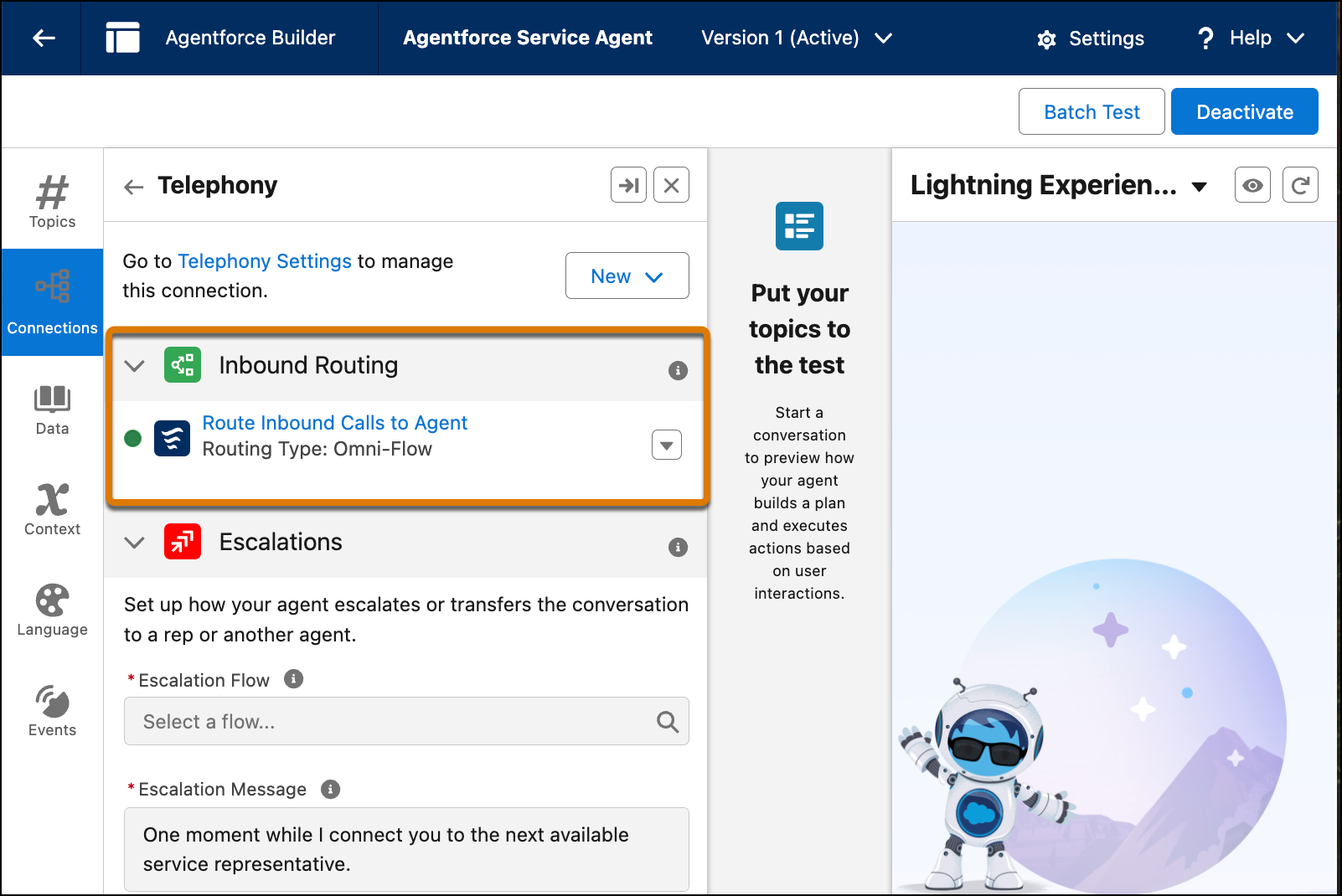Click the back arrow in top header
The width and height of the screenshot is (1342, 896).
[44, 38]
